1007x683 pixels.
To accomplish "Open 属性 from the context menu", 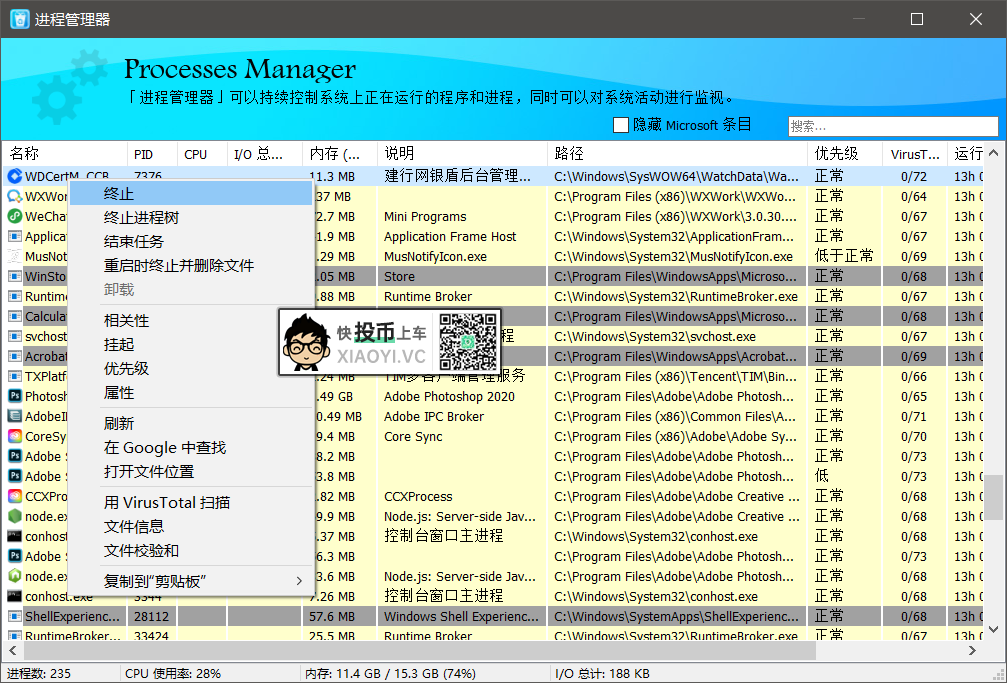I will (191, 392).
